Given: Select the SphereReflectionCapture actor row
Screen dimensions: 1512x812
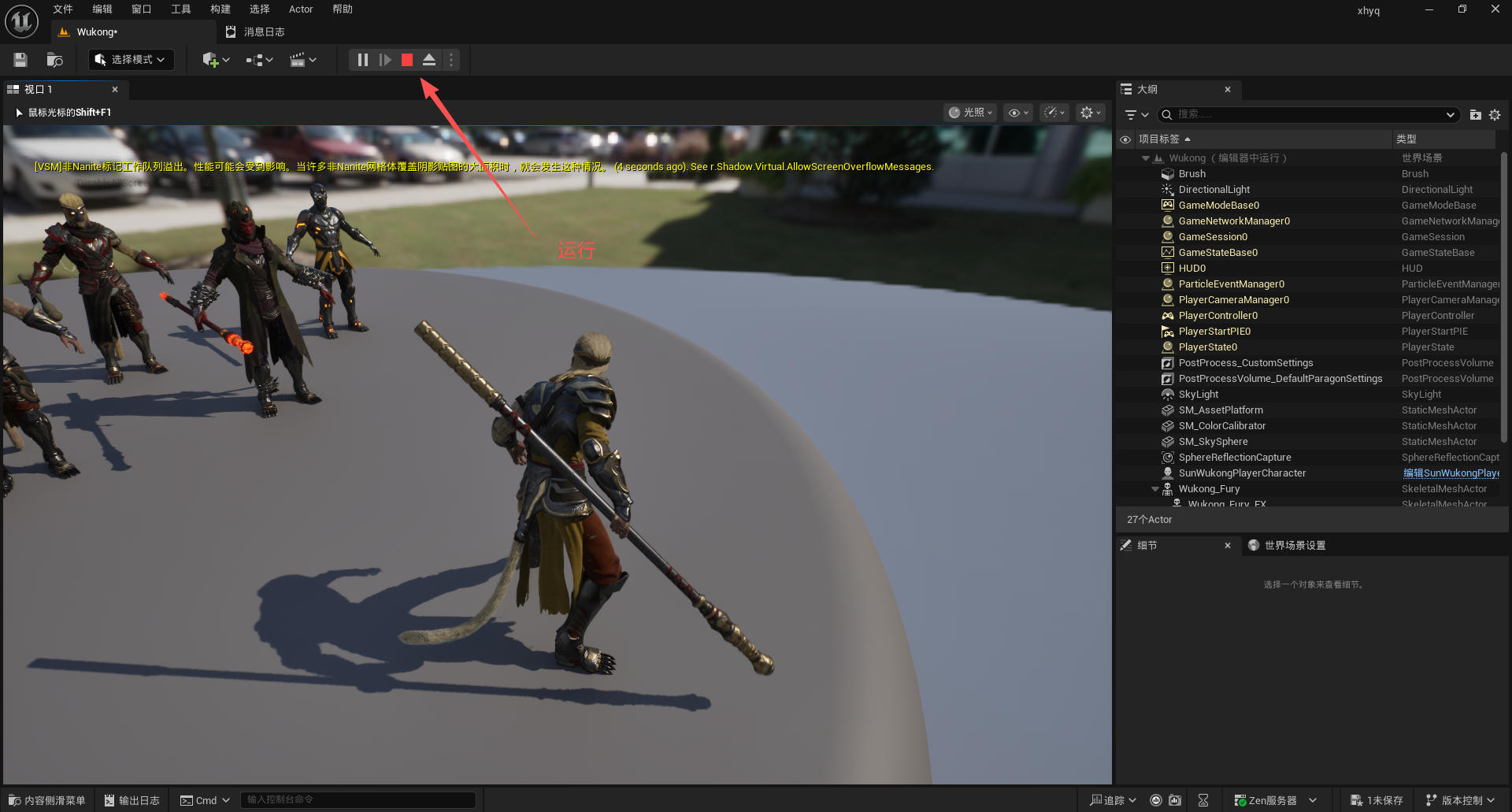Looking at the screenshot, I should [x=1309, y=458].
